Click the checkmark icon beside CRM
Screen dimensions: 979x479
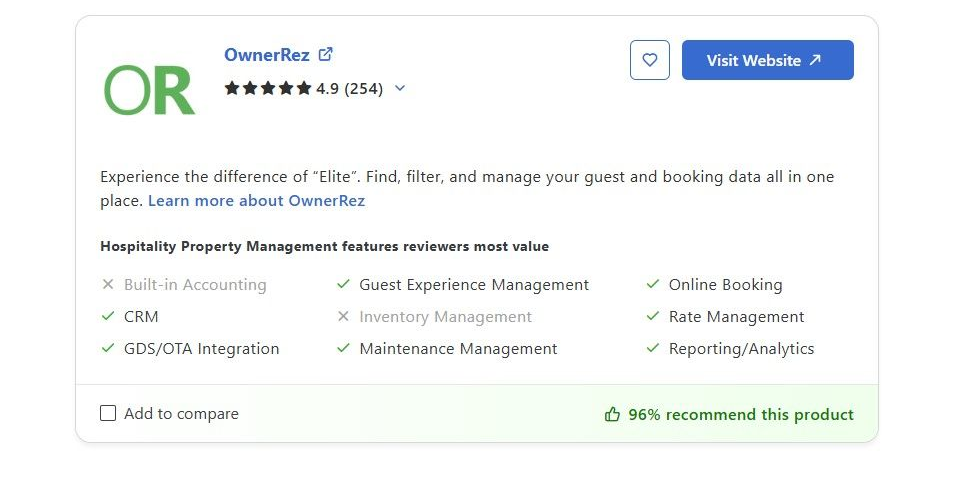[108, 316]
